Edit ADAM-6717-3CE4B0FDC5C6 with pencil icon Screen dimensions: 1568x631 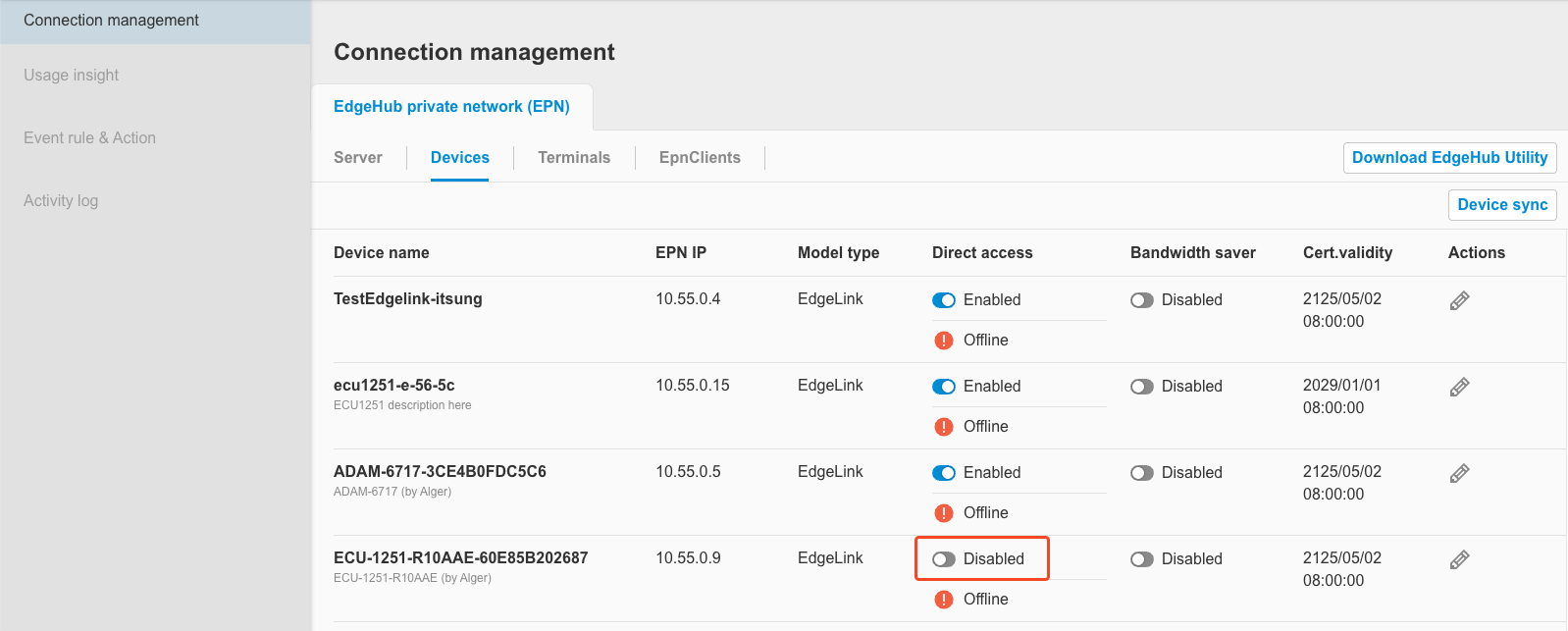tap(1459, 474)
